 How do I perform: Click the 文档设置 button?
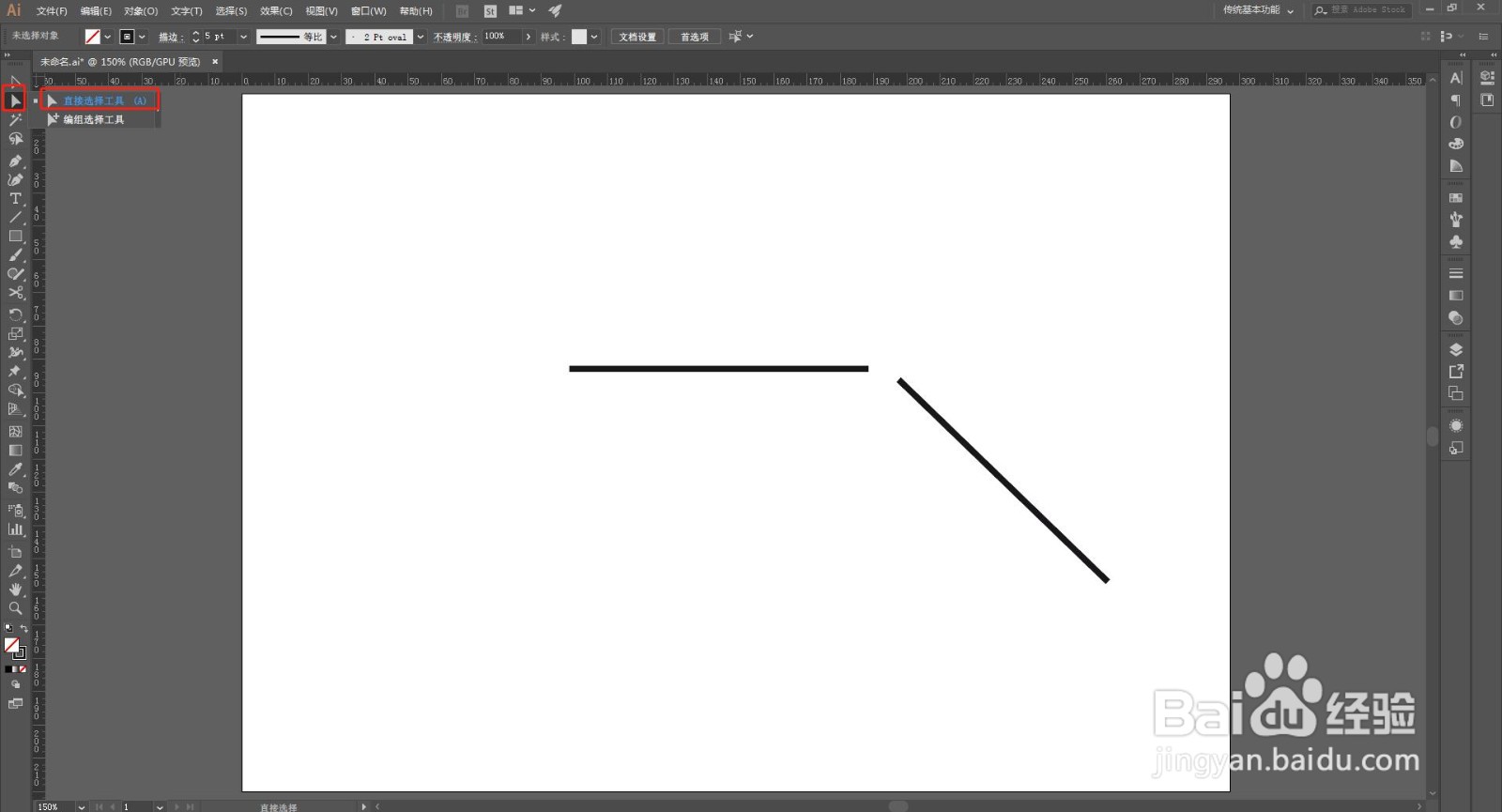coord(637,37)
